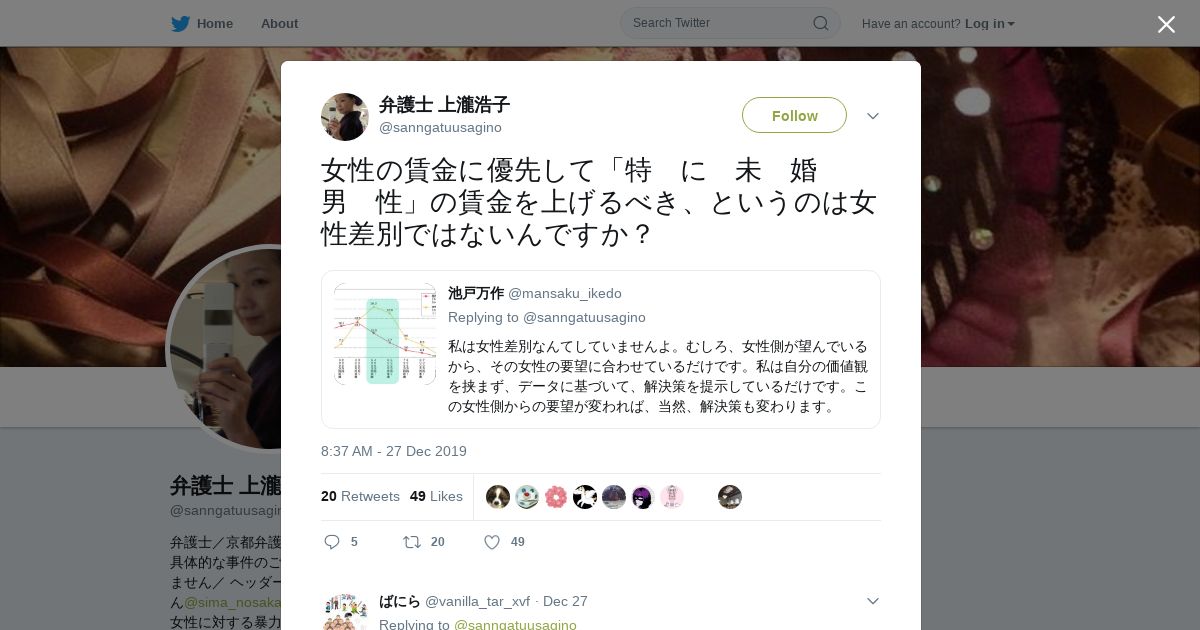Expand options chevron on ばにら's reply
1200x630 pixels.
pyautogui.click(x=873, y=601)
